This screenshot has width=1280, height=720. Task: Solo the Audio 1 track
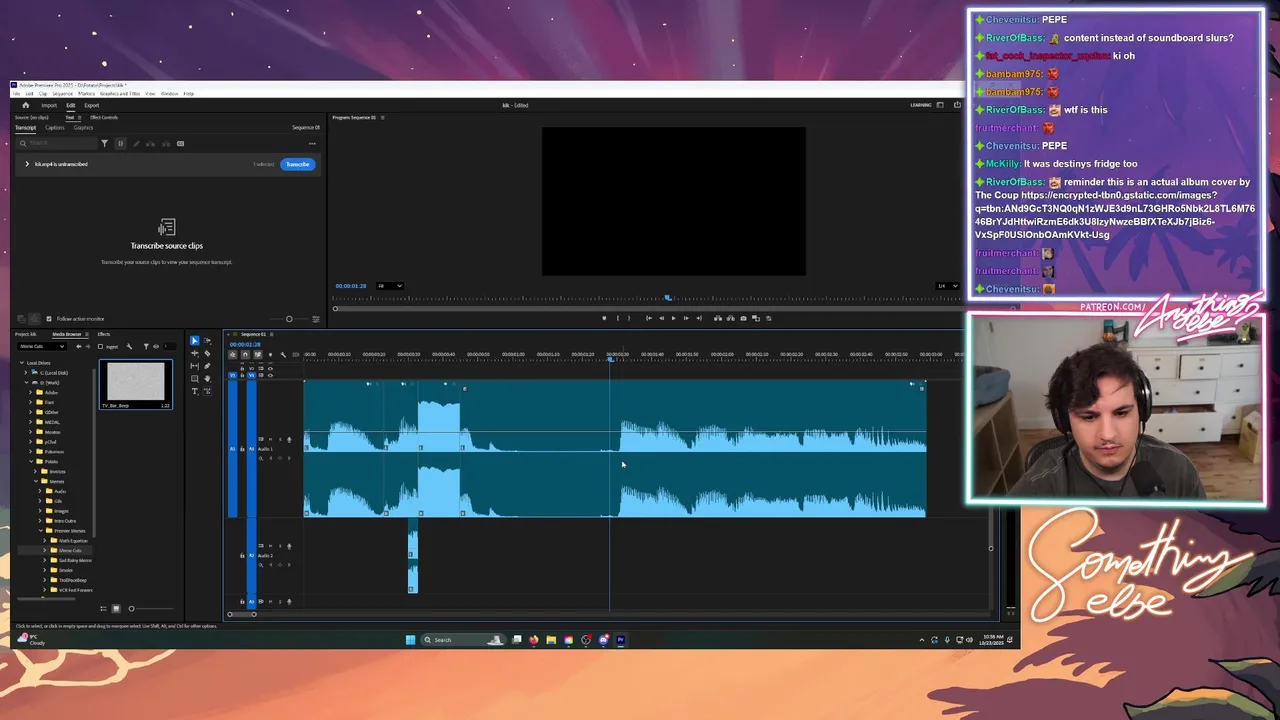click(x=280, y=439)
